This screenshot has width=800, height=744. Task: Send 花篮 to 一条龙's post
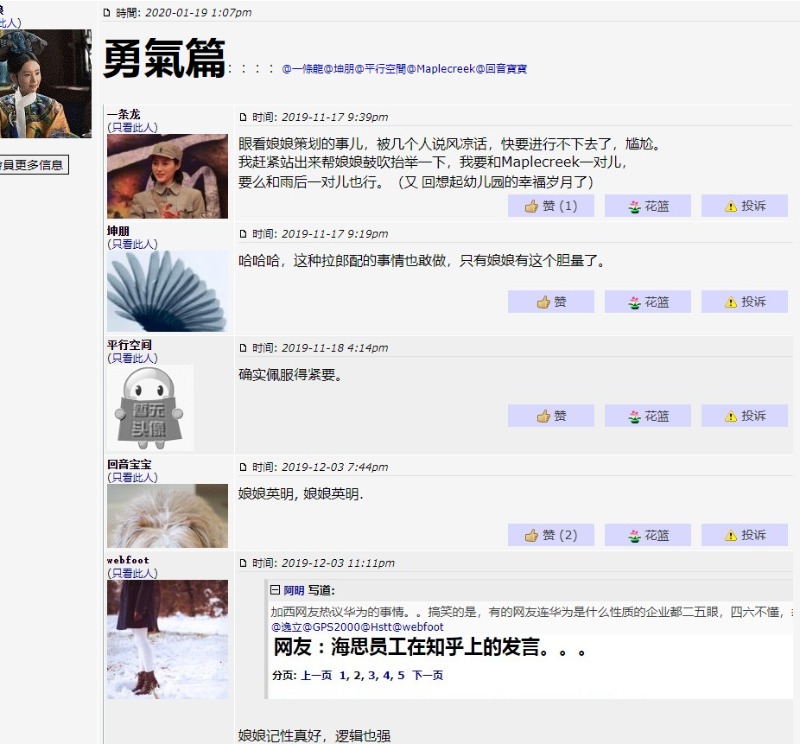(647, 206)
